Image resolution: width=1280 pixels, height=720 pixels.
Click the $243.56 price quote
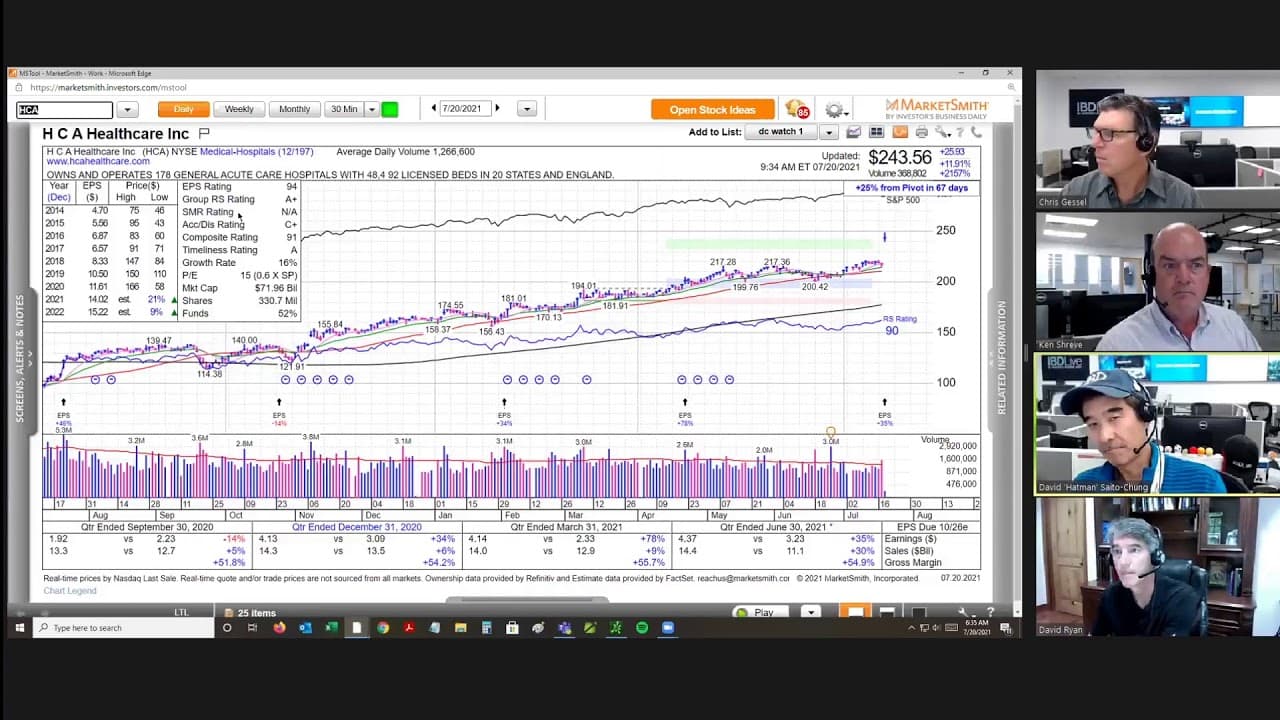(899, 158)
